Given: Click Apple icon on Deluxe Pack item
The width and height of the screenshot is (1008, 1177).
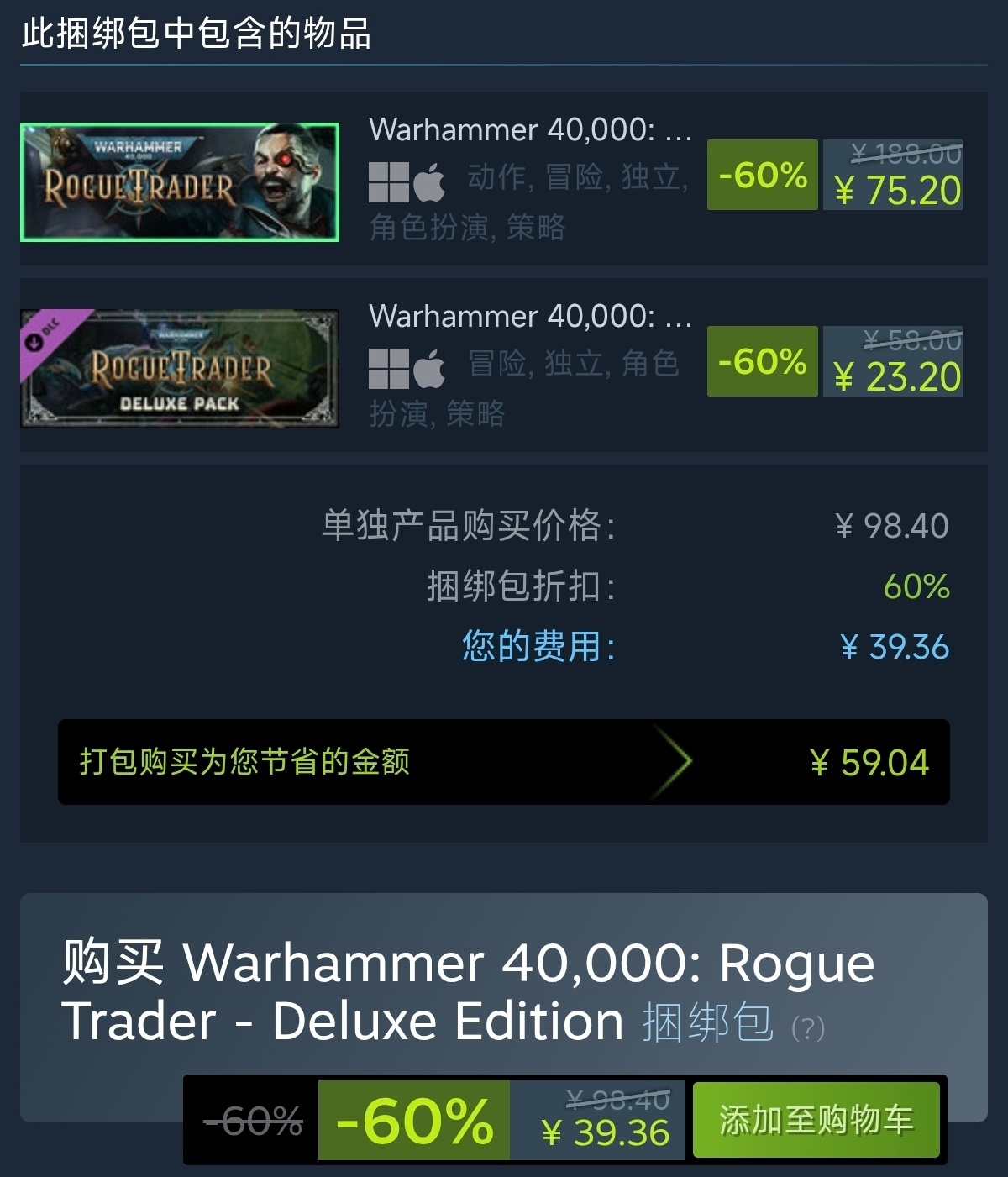Looking at the screenshot, I should click(429, 368).
